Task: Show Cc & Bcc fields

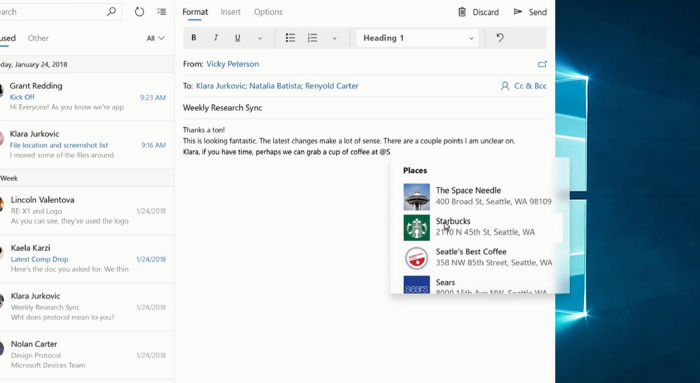Action: [x=524, y=86]
